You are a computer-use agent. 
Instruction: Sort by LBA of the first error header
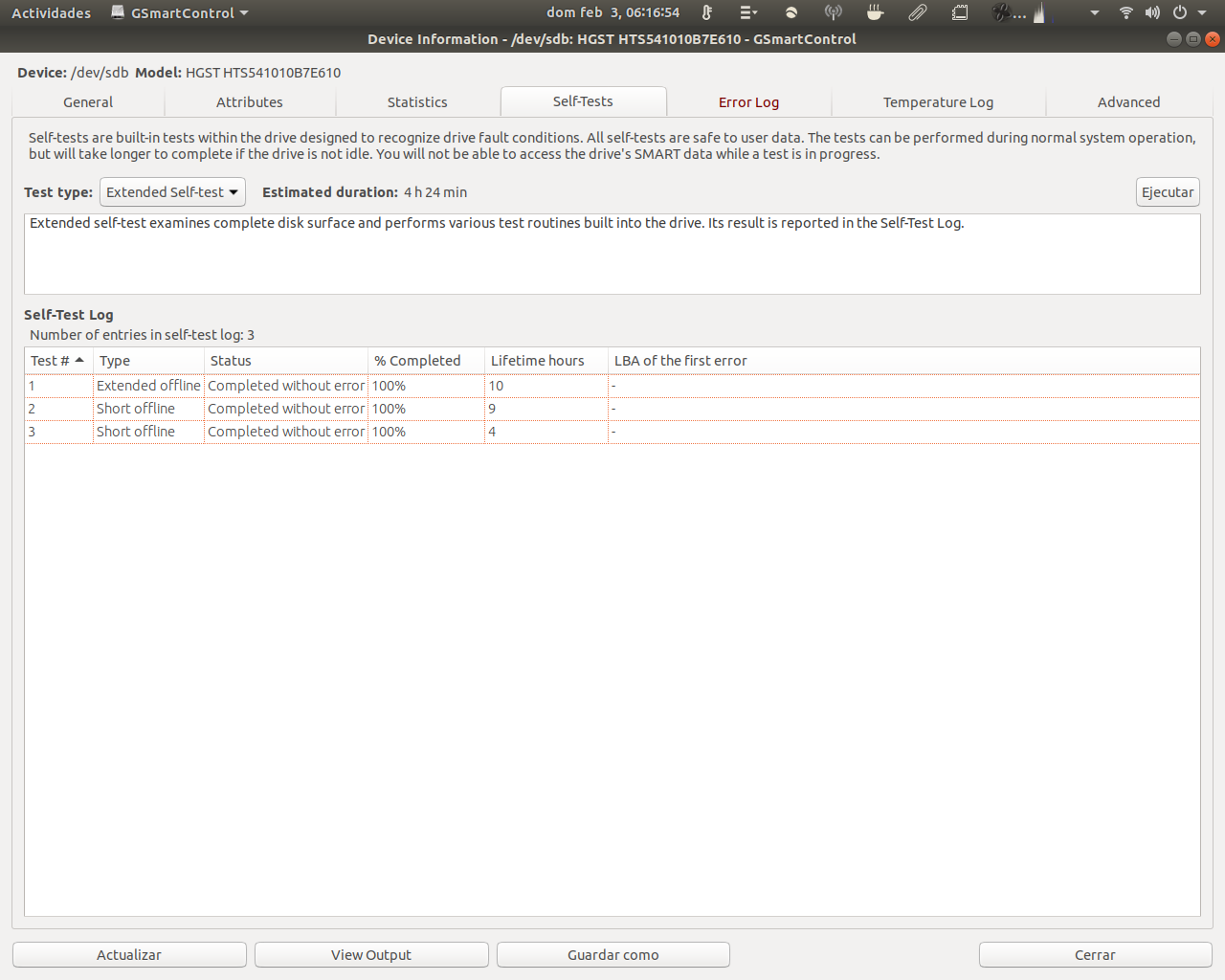[x=903, y=361]
